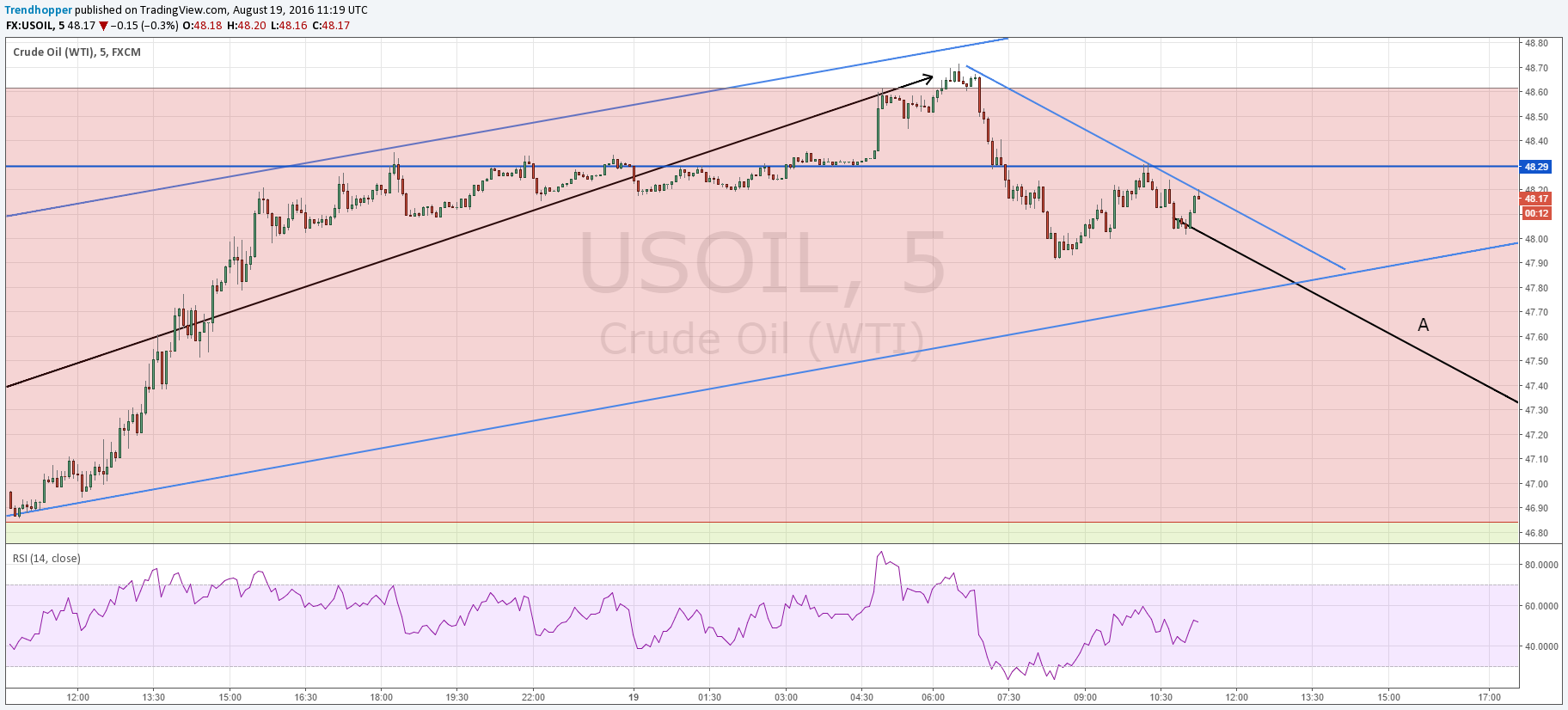
Task: Click the 48.80 price axis label
Action: [1536, 43]
